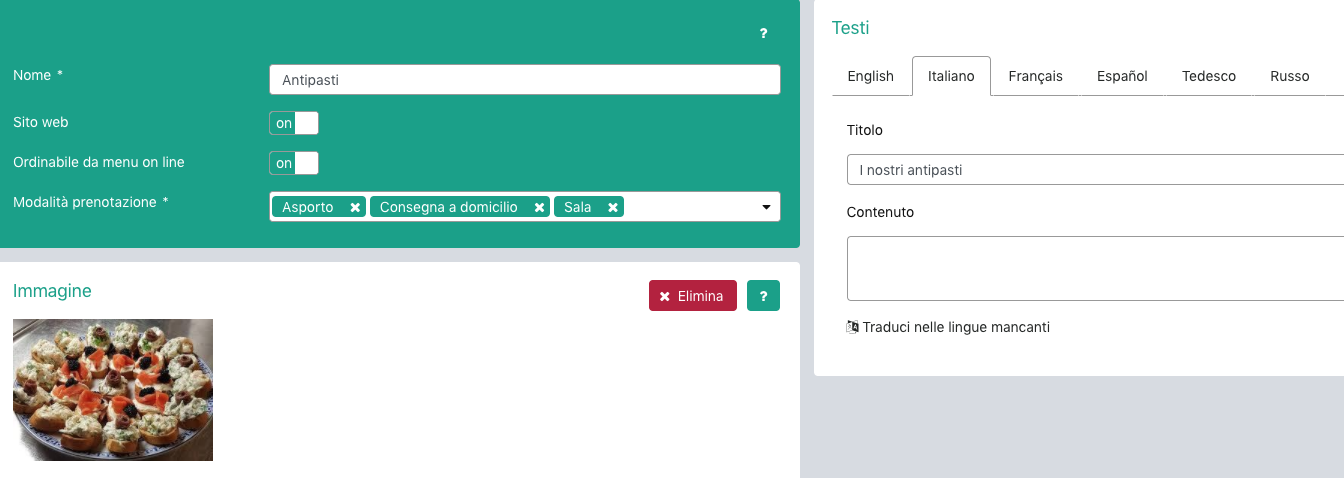This screenshot has width=1344, height=478.
Task: Click the Nome input field
Action: 524,80
